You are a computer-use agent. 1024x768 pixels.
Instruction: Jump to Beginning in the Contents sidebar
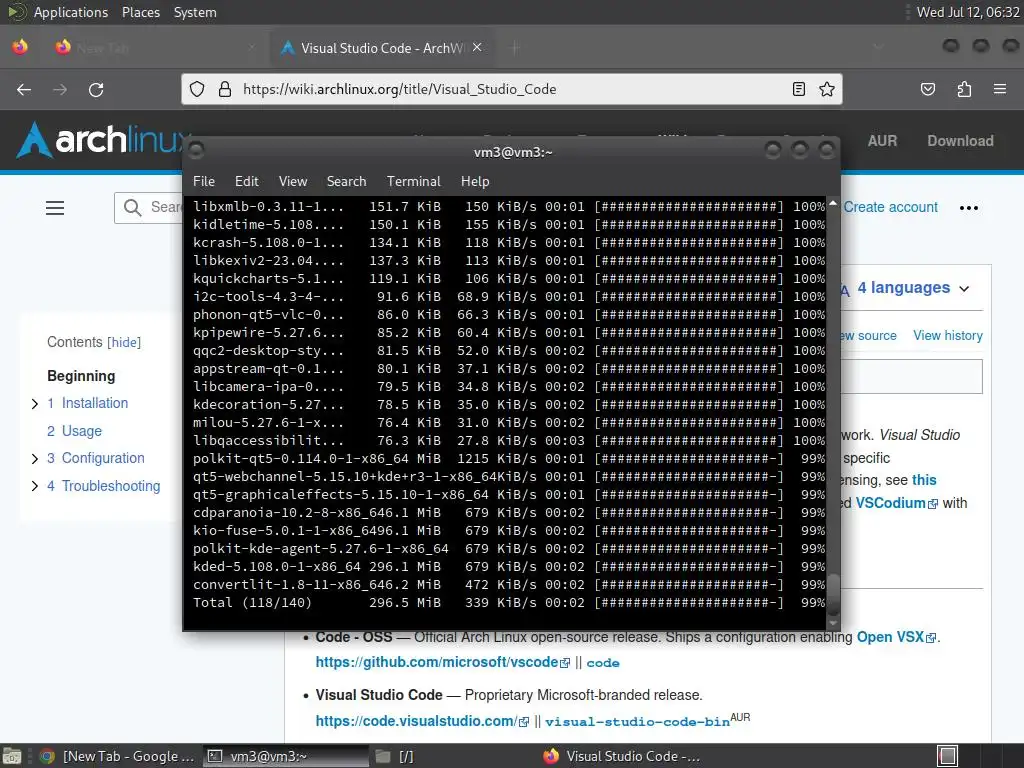(81, 376)
